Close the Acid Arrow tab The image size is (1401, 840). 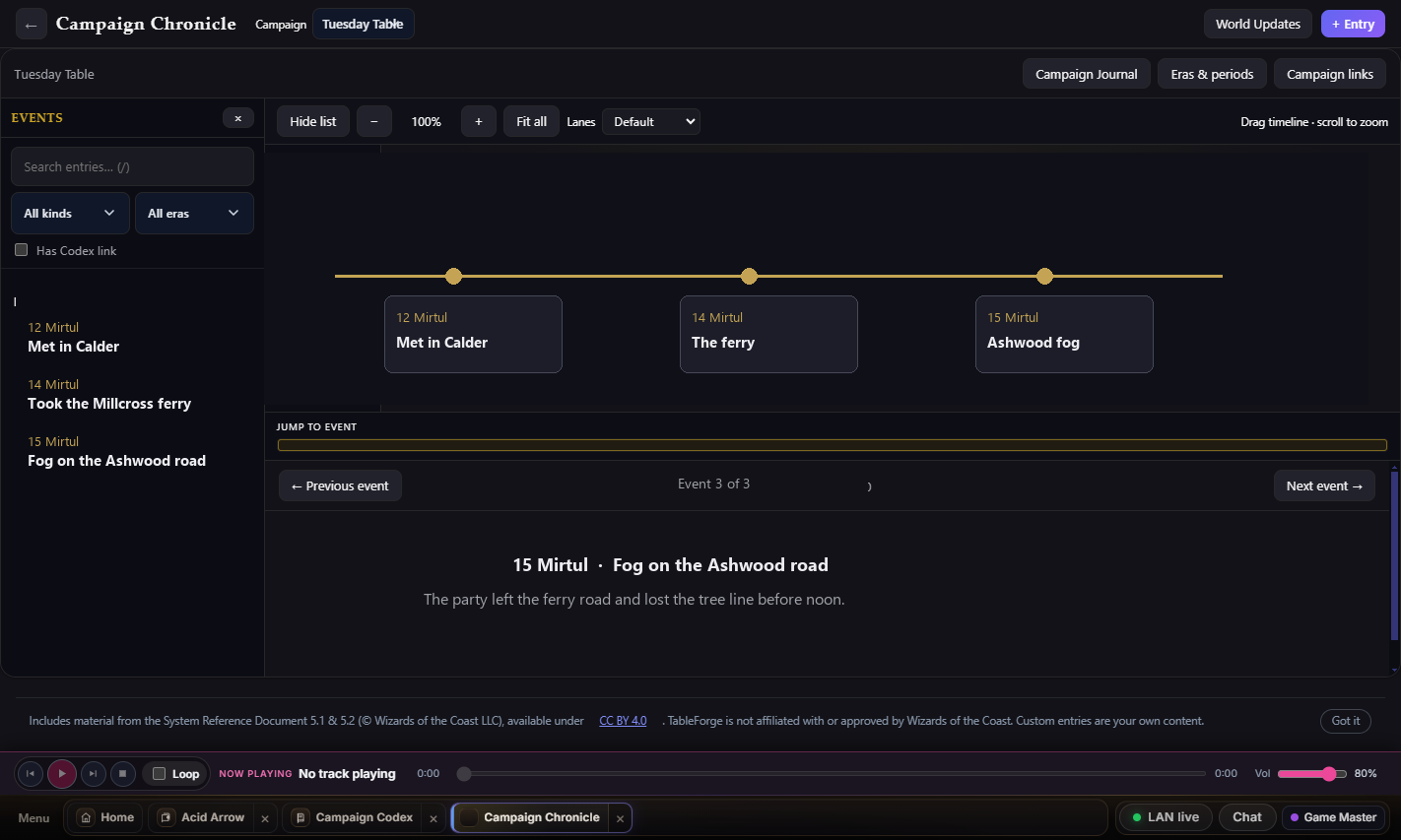pos(265,818)
